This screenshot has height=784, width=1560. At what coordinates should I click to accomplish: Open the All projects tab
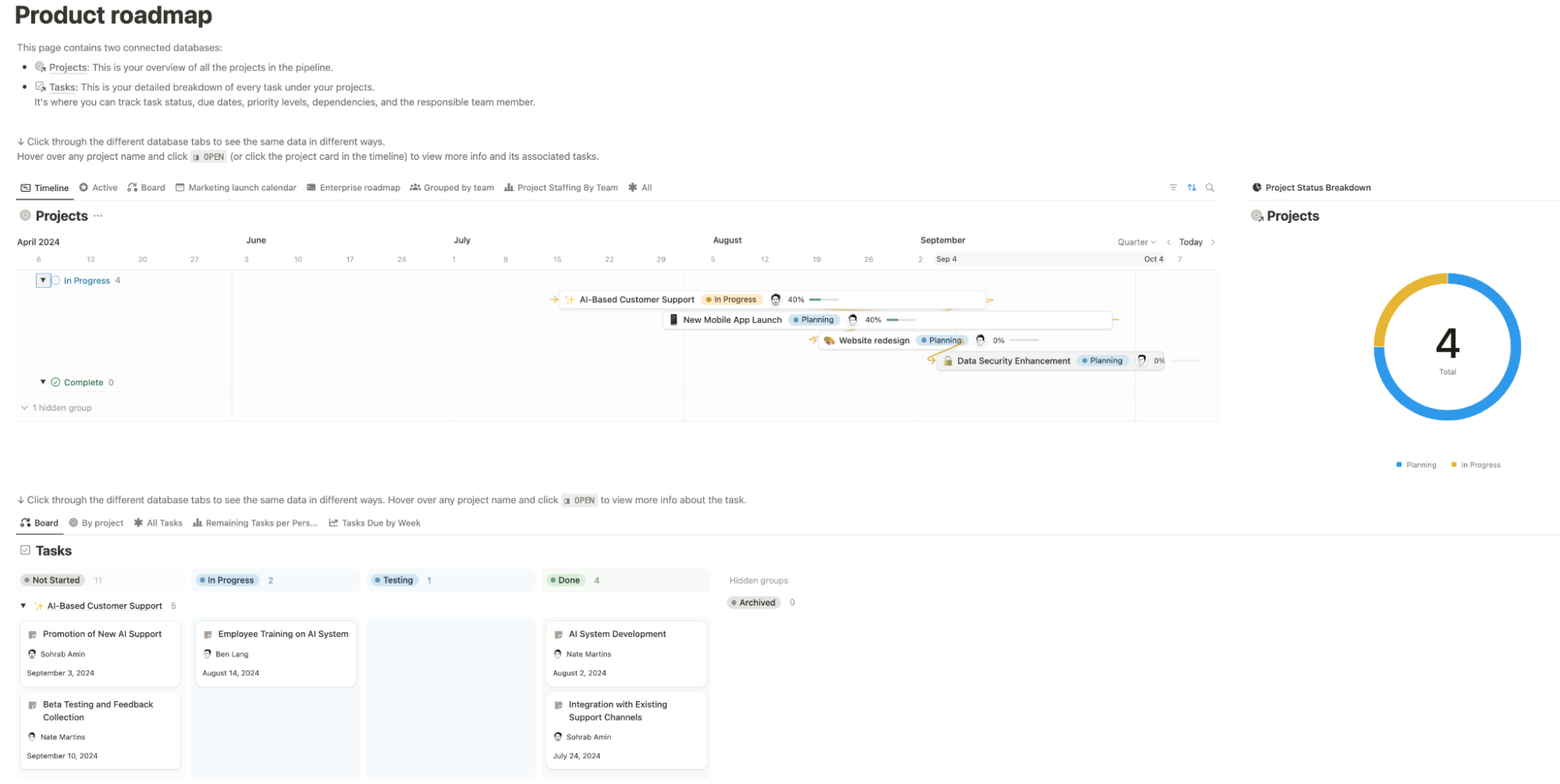640,188
